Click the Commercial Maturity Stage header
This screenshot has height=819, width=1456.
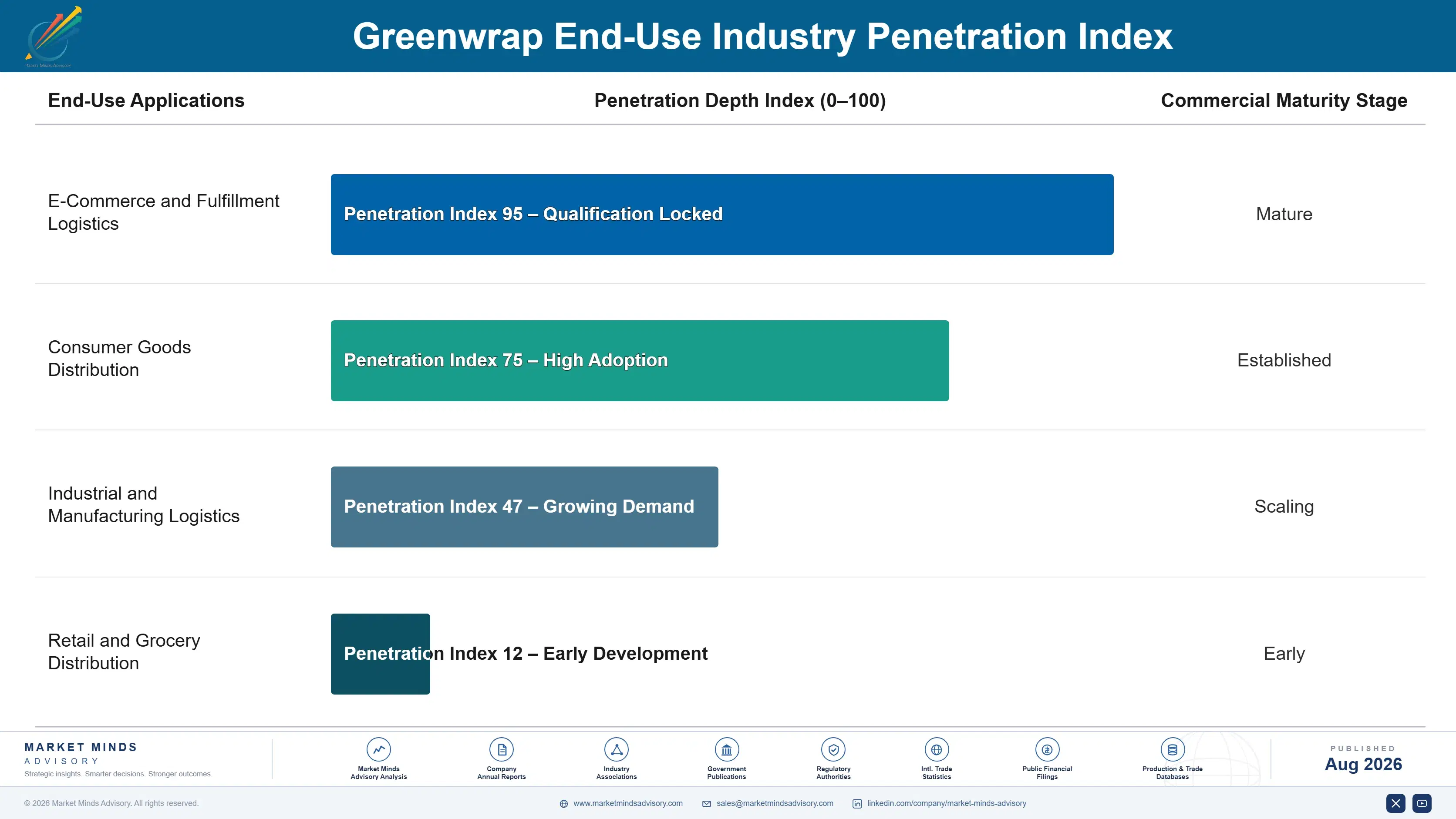tap(1284, 101)
